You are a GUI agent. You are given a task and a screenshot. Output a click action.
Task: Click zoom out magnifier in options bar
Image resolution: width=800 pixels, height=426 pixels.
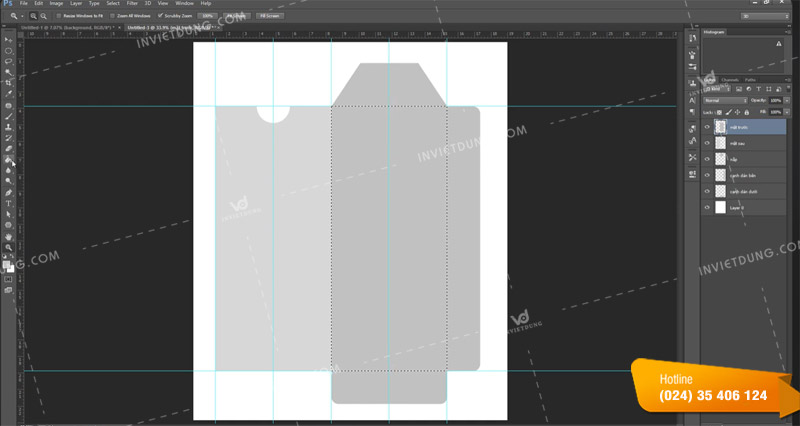pos(45,16)
